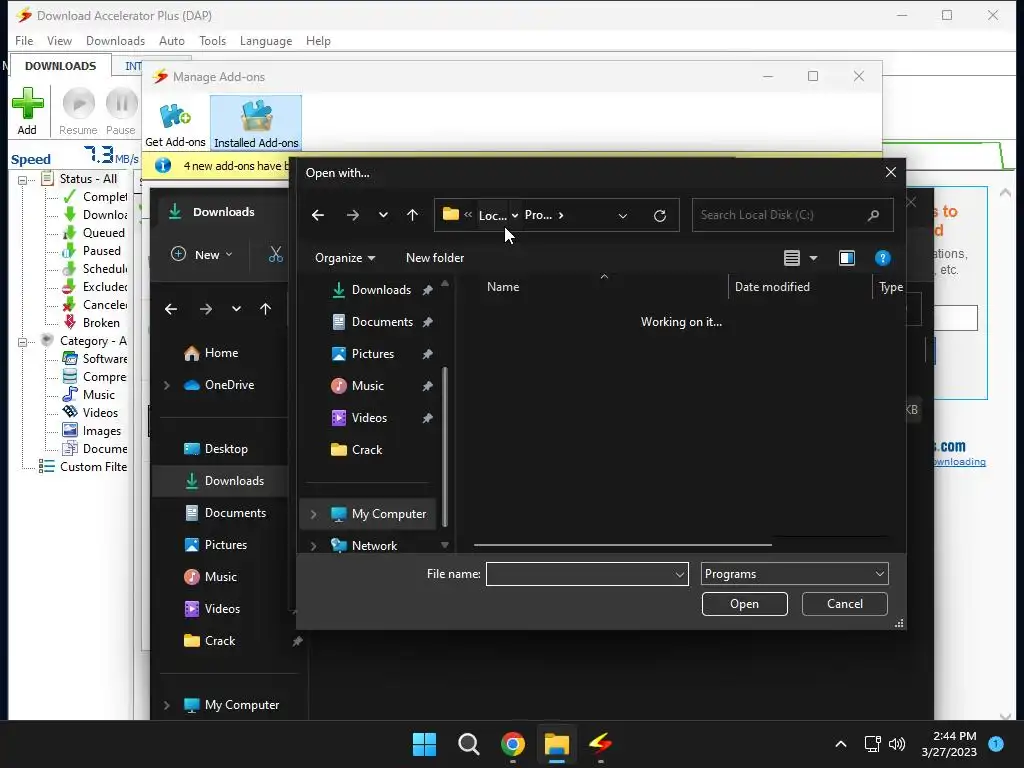The width and height of the screenshot is (1024, 768).
Task: Select Pictures in dialog sidebar
Action: (372, 354)
